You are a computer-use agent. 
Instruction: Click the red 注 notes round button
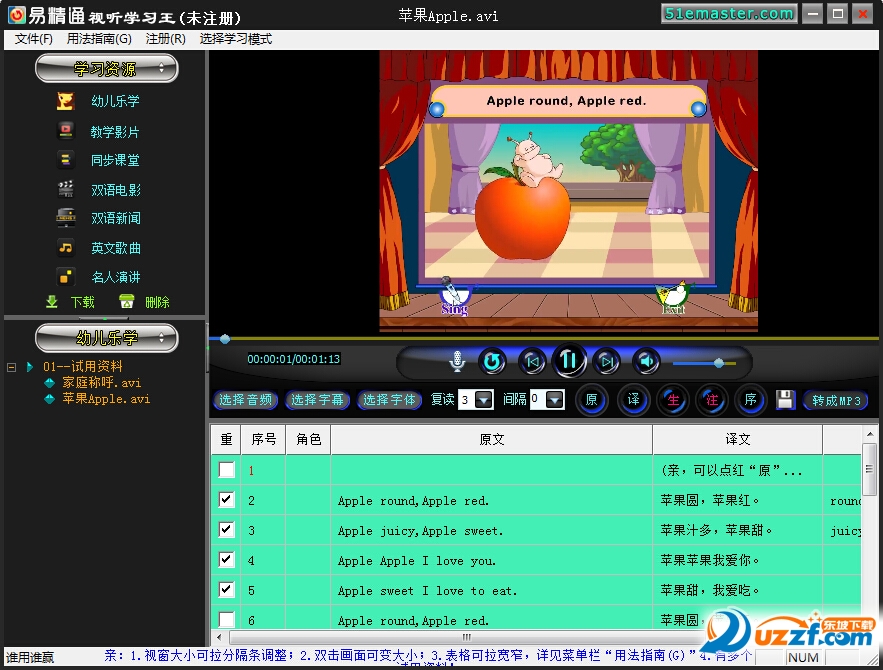pos(712,400)
